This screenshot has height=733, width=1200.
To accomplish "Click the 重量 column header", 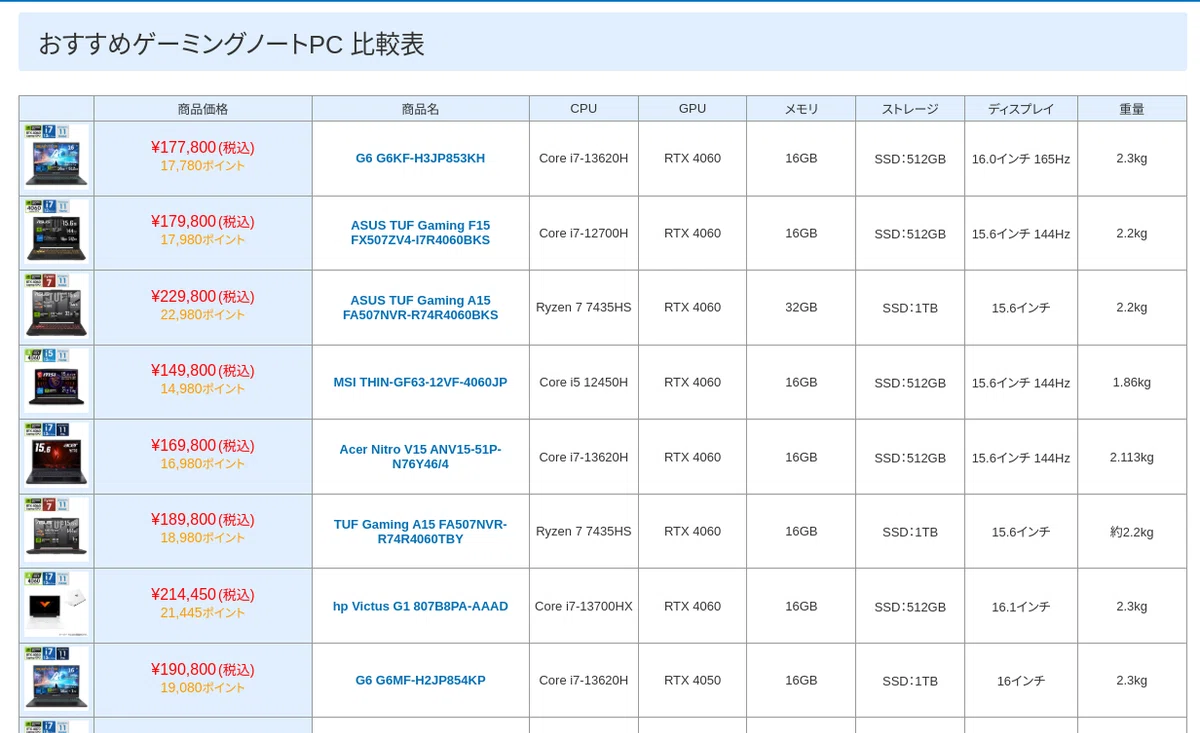I will [1132, 109].
